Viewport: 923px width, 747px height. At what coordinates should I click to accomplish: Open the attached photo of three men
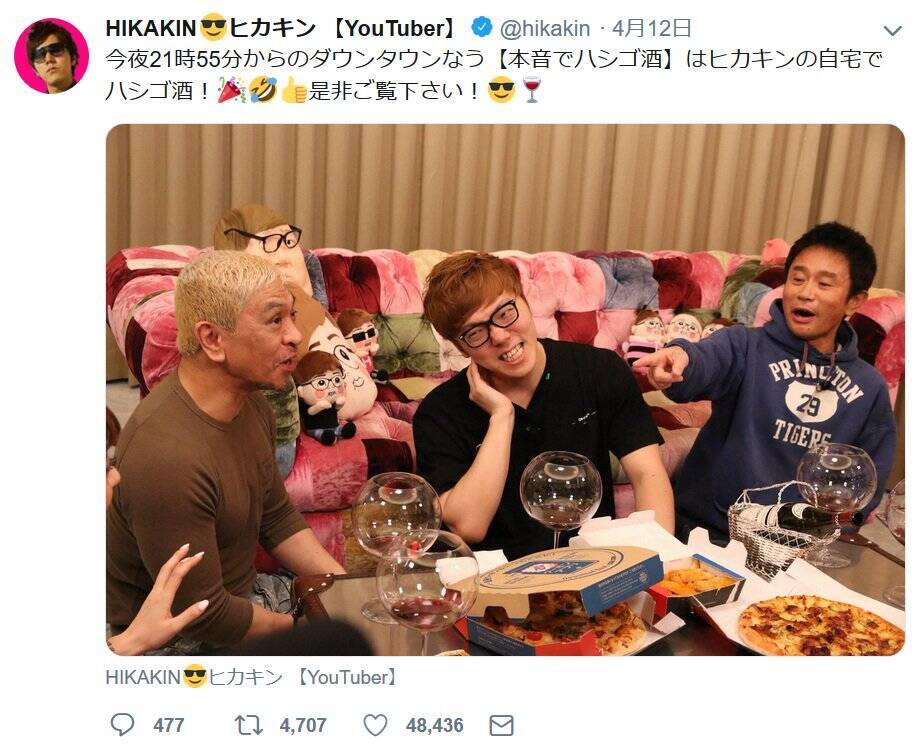(x=505, y=390)
